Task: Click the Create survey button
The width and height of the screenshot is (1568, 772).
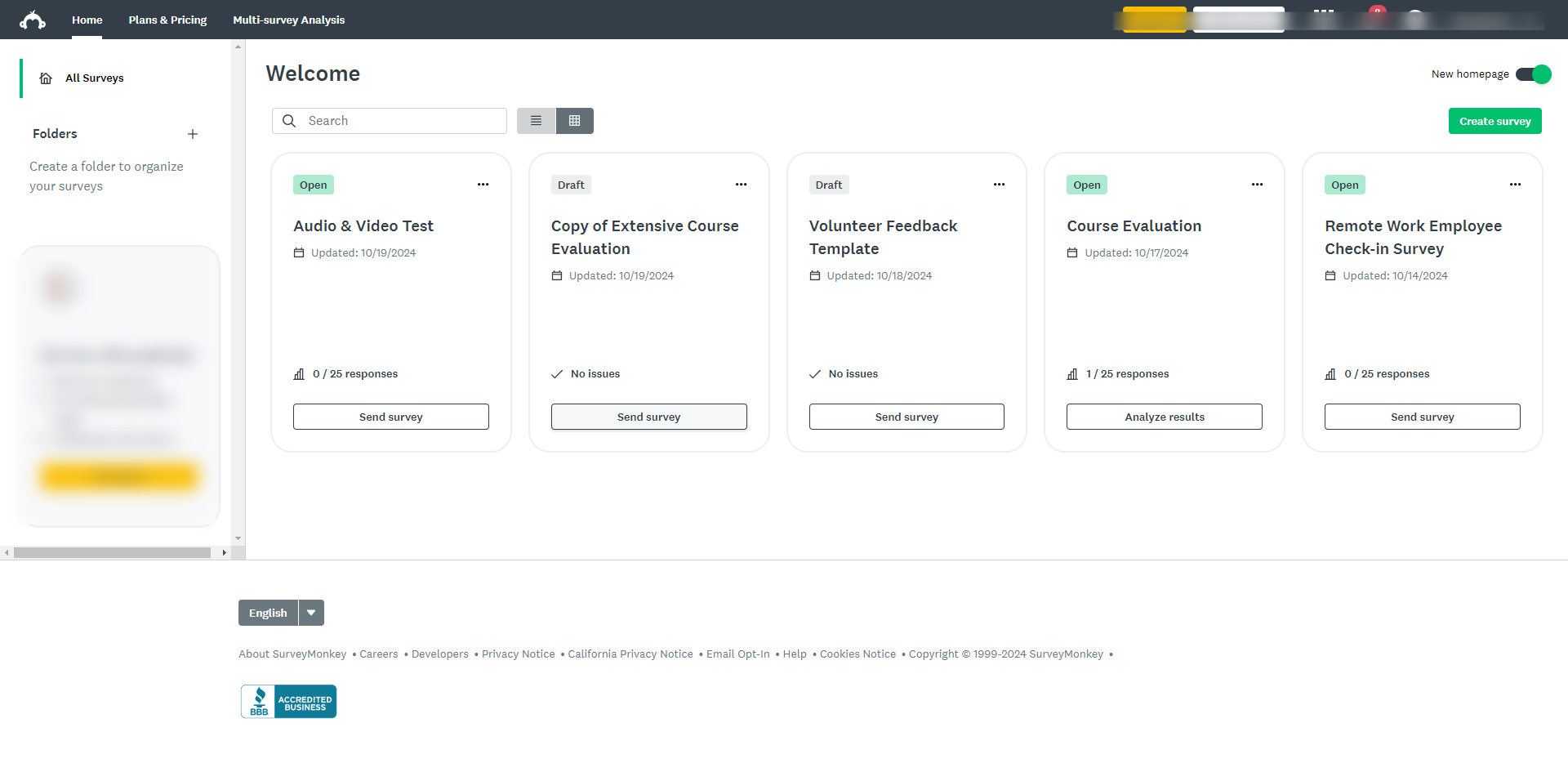Action: [1495, 121]
